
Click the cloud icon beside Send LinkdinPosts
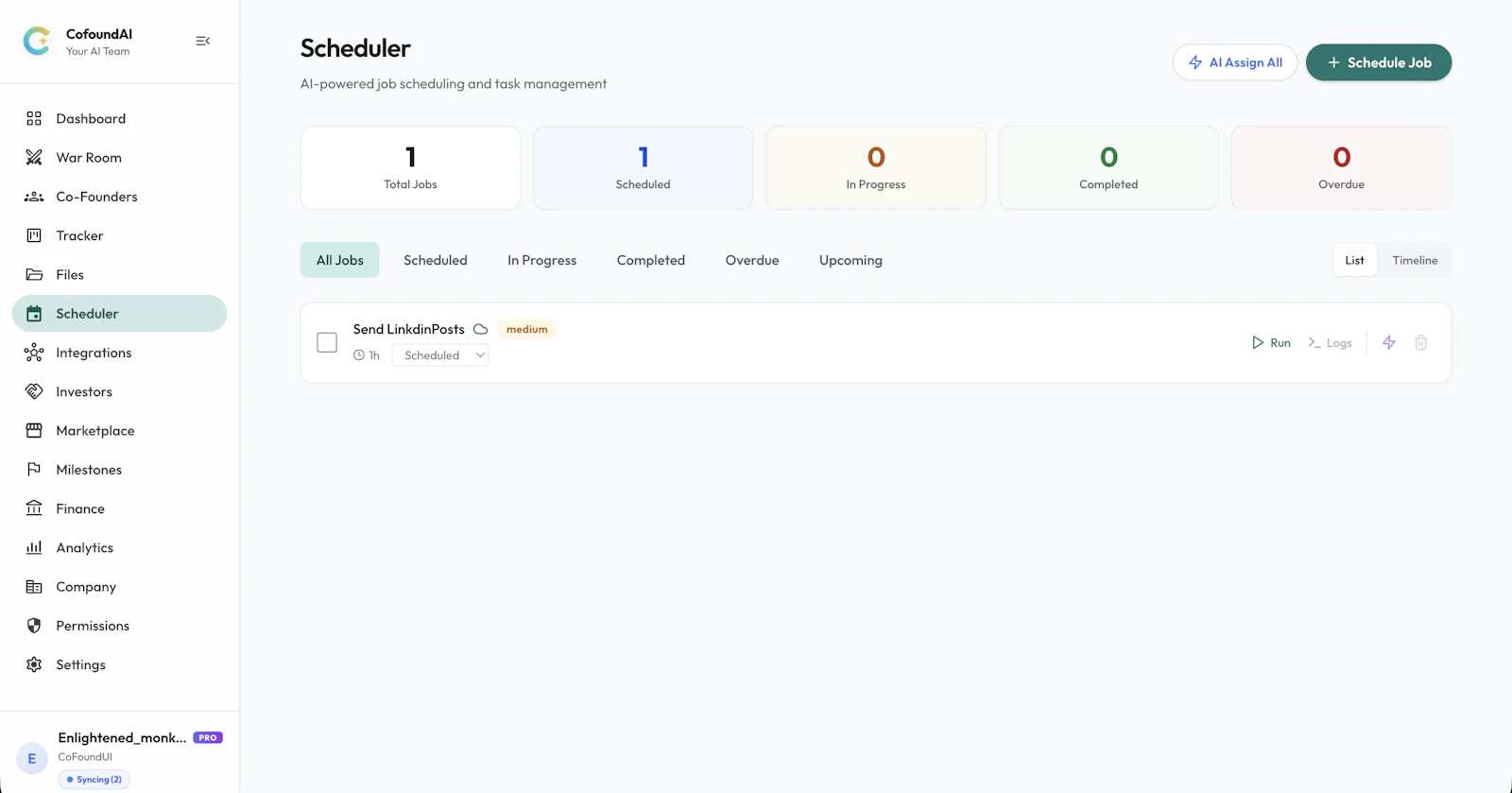[480, 329]
